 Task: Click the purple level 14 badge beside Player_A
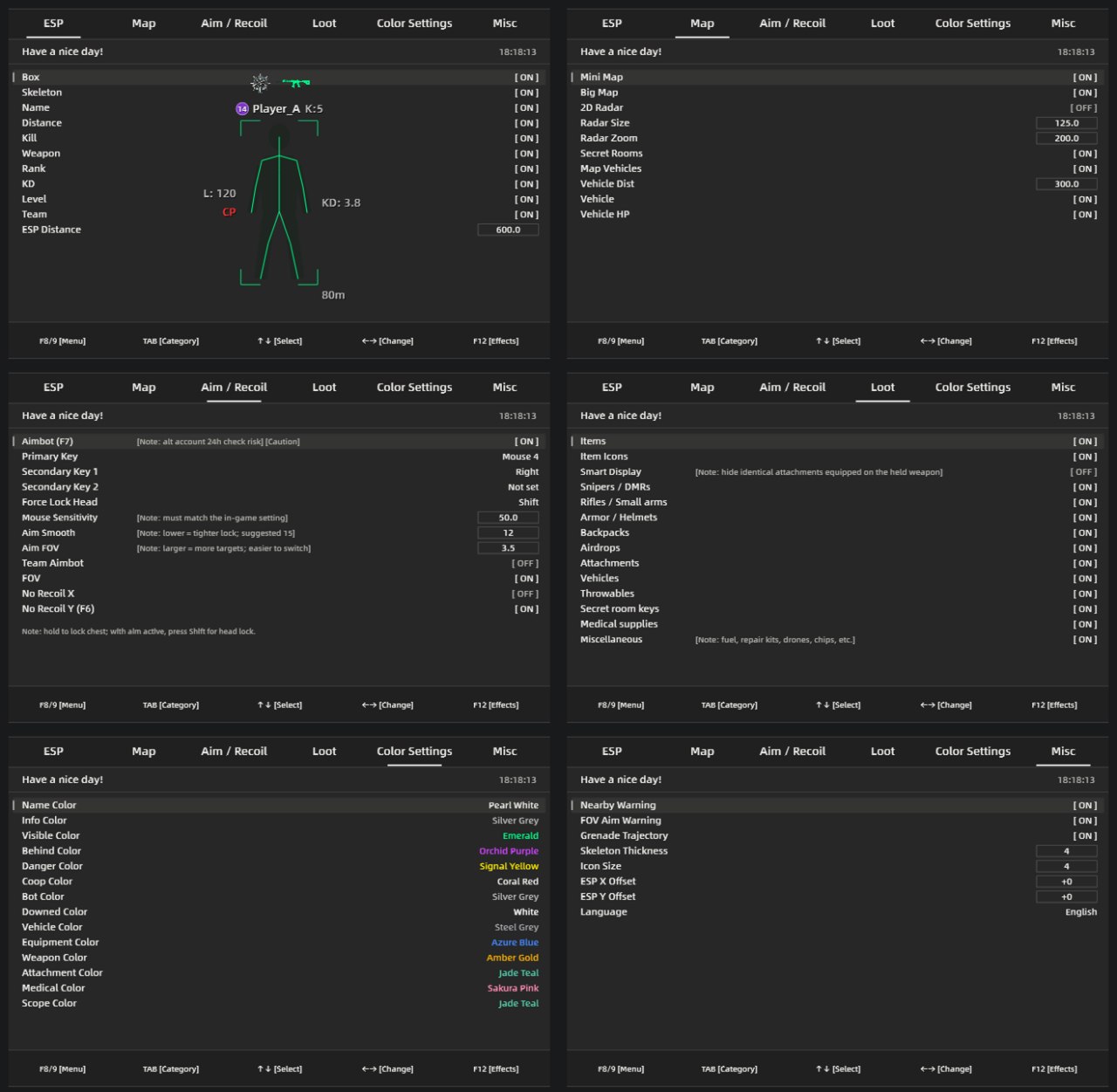242,109
